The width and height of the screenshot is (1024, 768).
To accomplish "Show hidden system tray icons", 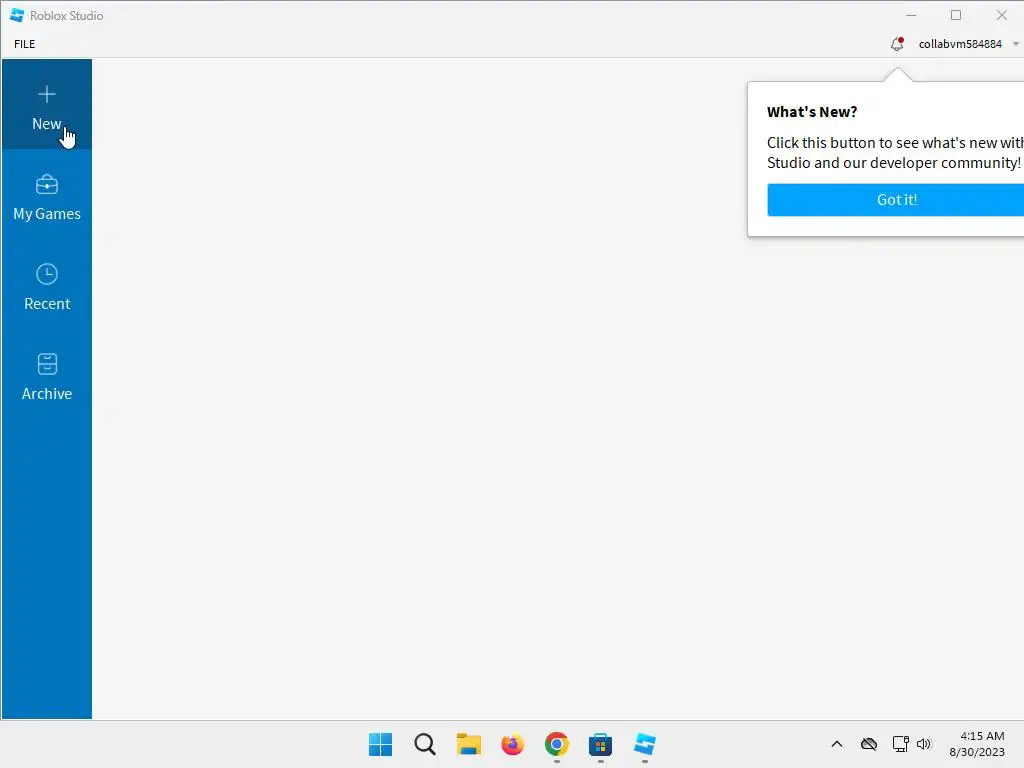I will tap(837, 744).
